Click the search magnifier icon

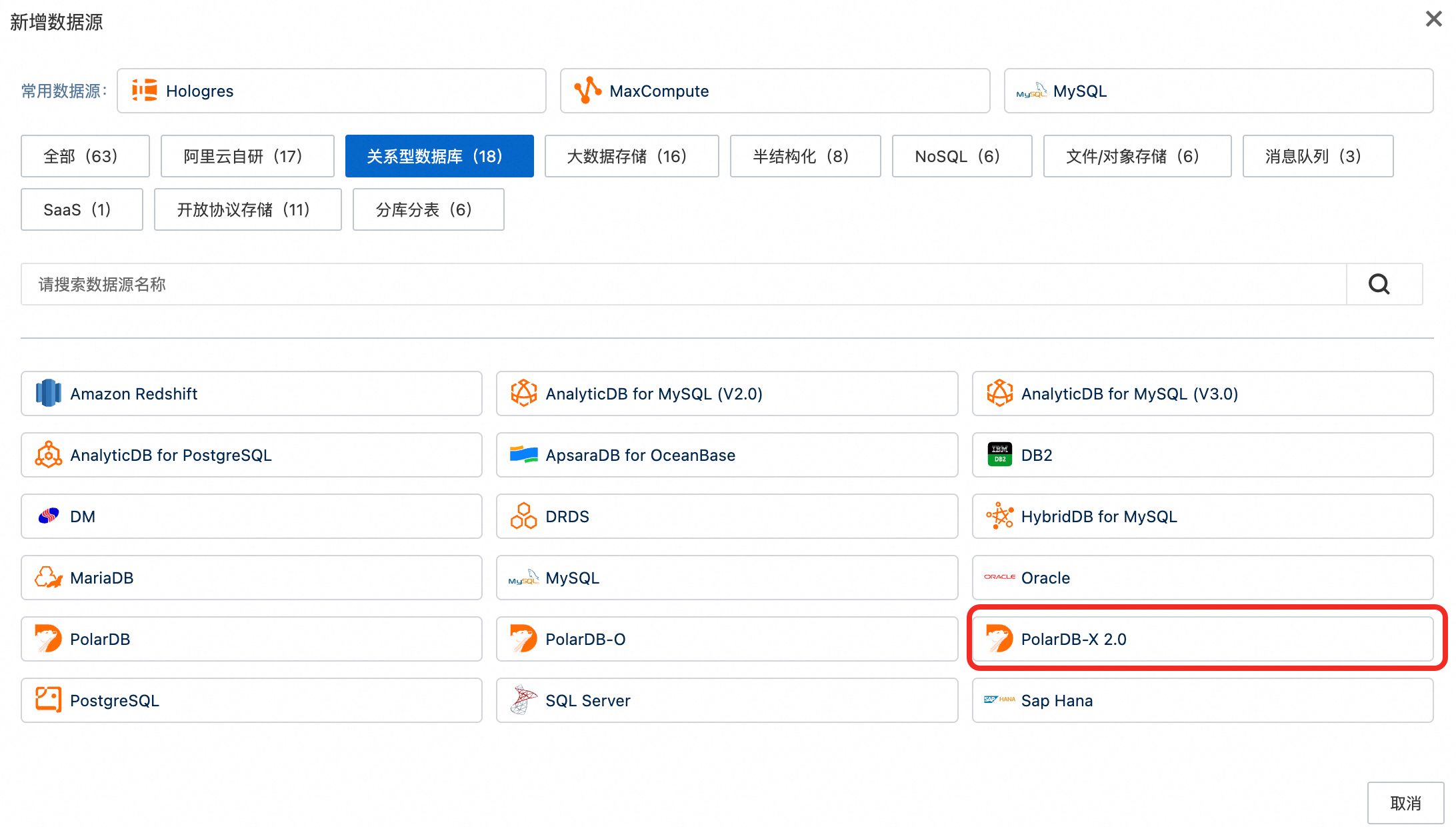tap(1379, 284)
